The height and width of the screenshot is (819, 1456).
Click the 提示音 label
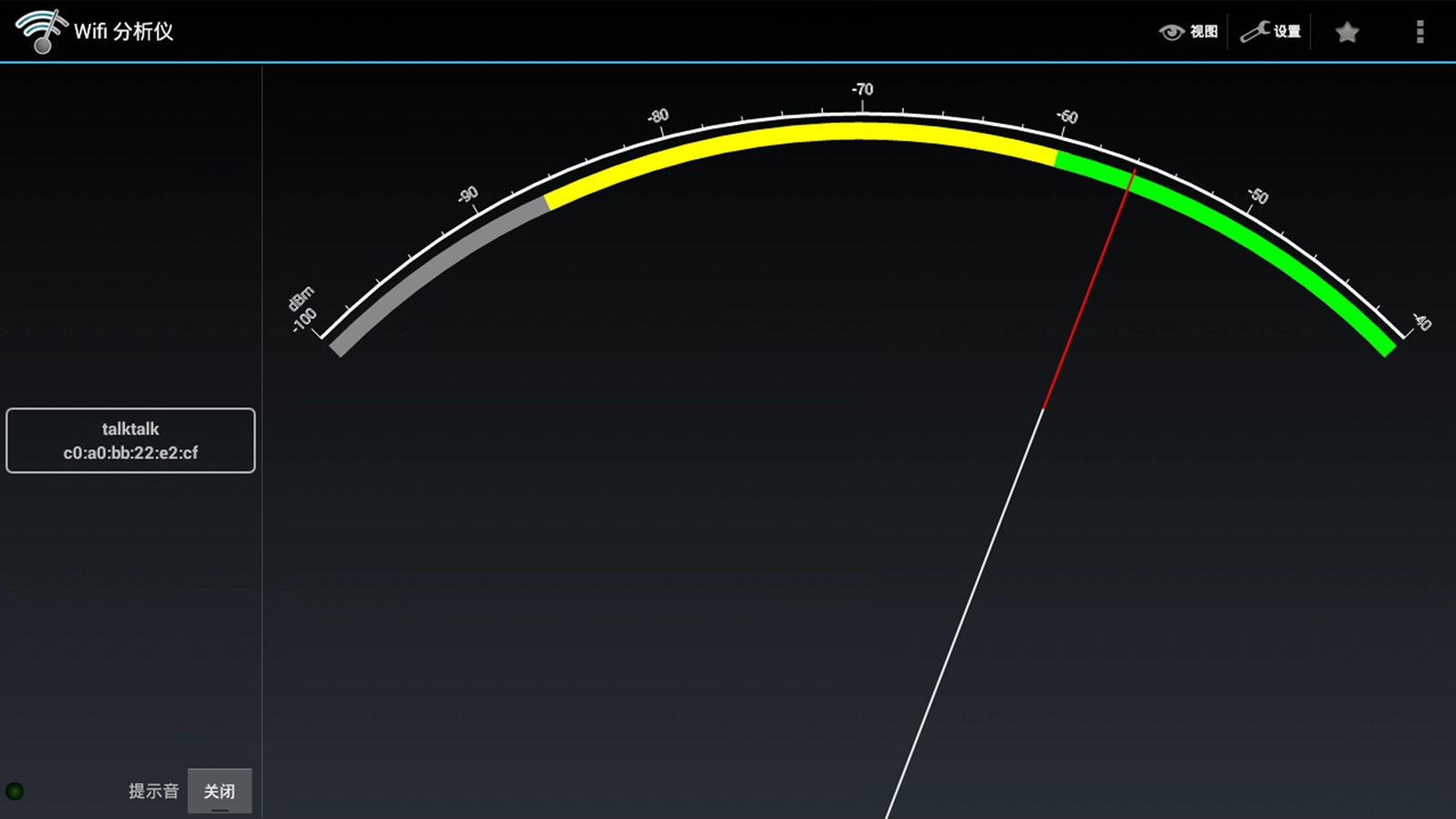(x=154, y=791)
